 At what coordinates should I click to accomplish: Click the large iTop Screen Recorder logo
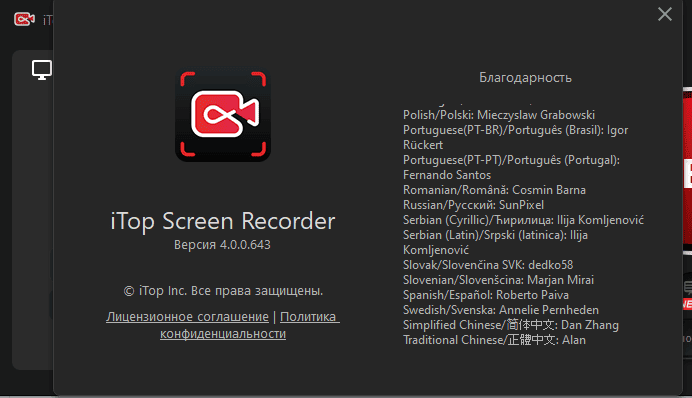point(223,114)
